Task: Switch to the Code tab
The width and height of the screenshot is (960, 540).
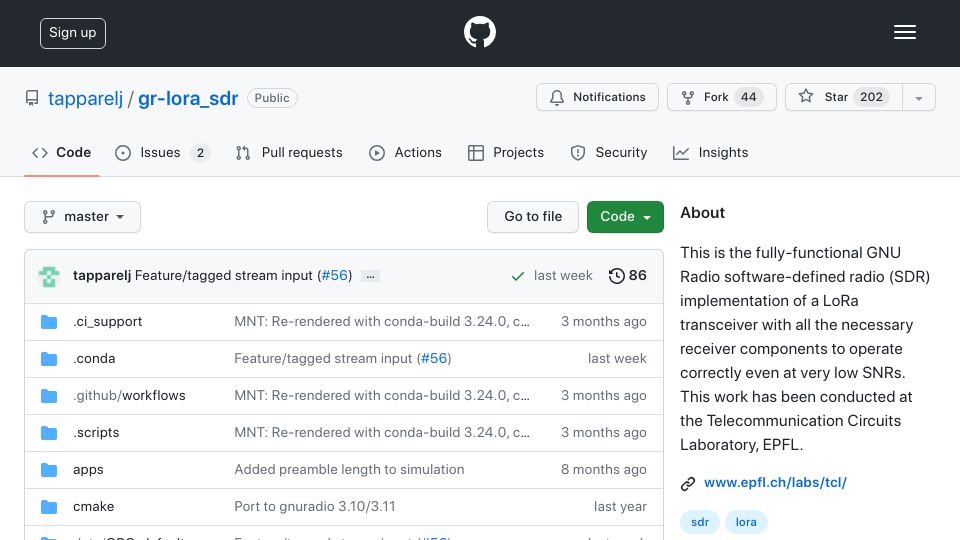Action: pos(62,152)
